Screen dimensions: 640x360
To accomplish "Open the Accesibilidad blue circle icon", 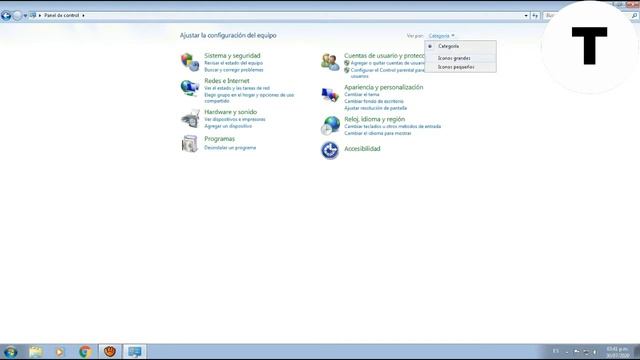I will tap(330, 150).
